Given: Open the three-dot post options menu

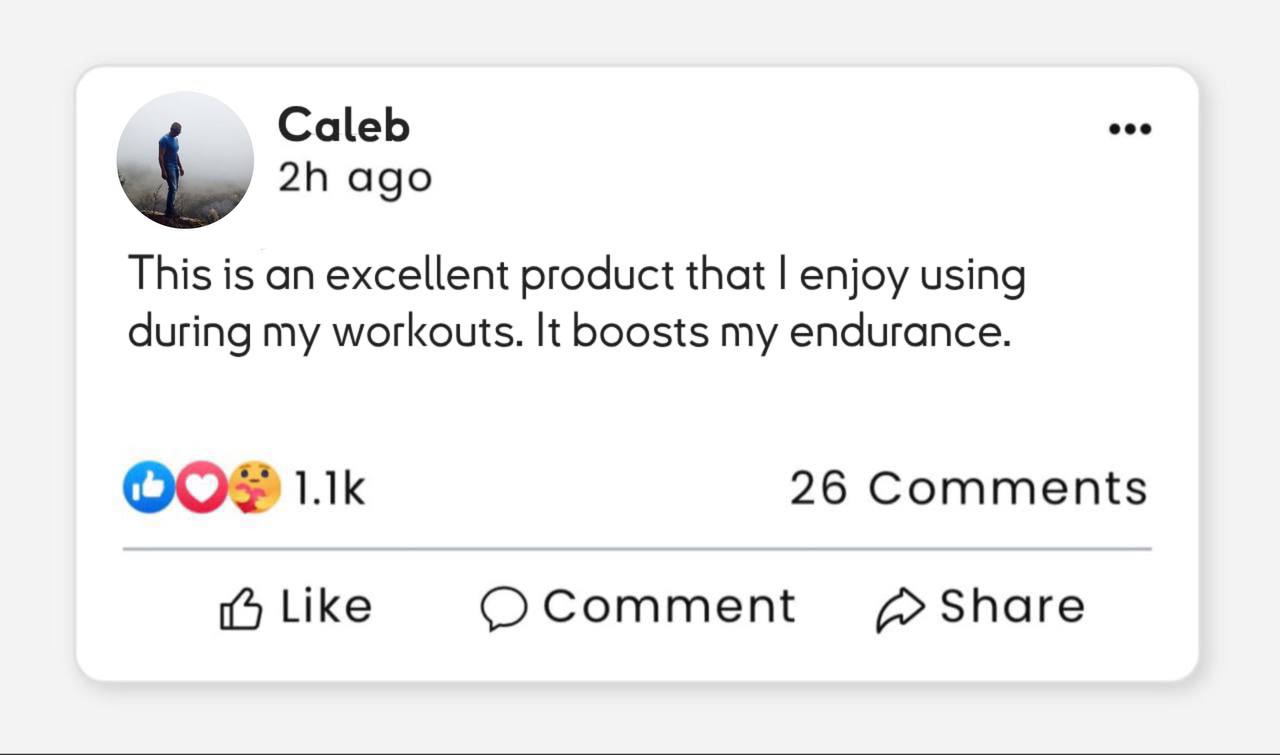Looking at the screenshot, I should pos(1131,129).
